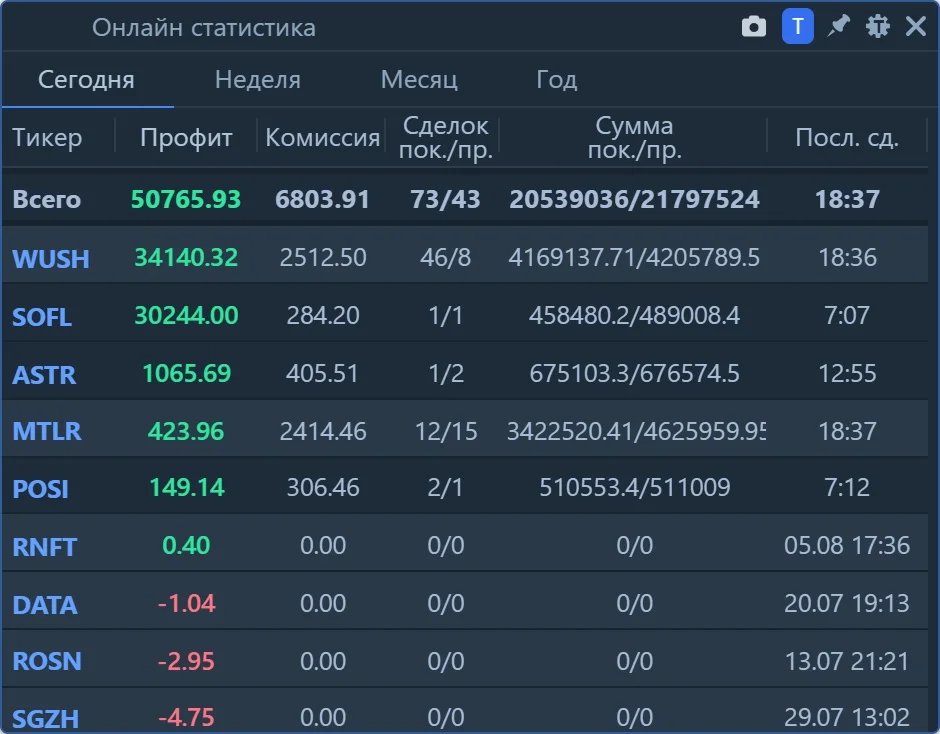Viewport: 940px width, 734px height.
Task: Select the SOFL ticker
Action: [x=42, y=317]
